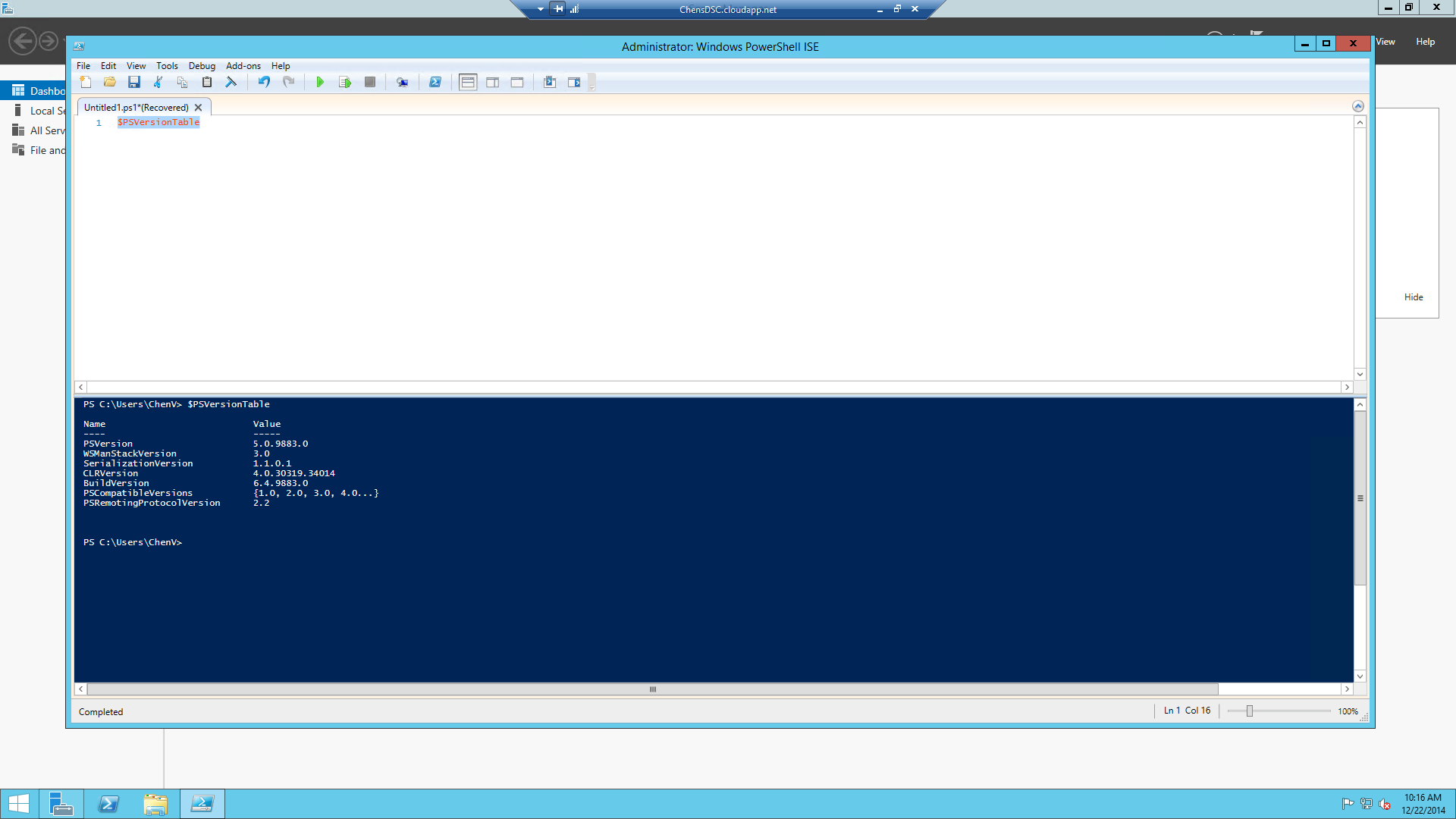Image resolution: width=1456 pixels, height=819 pixels.
Task: Open the Windows Start button
Action: tap(19, 804)
